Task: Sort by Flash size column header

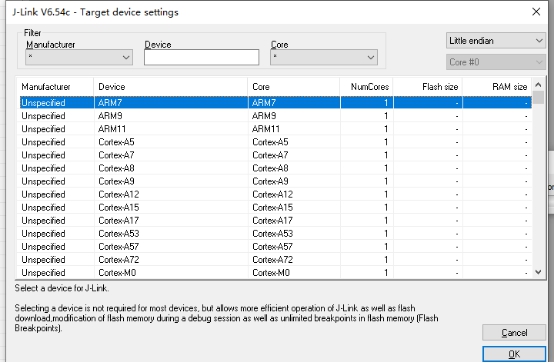Action: pyautogui.click(x=428, y=87)
